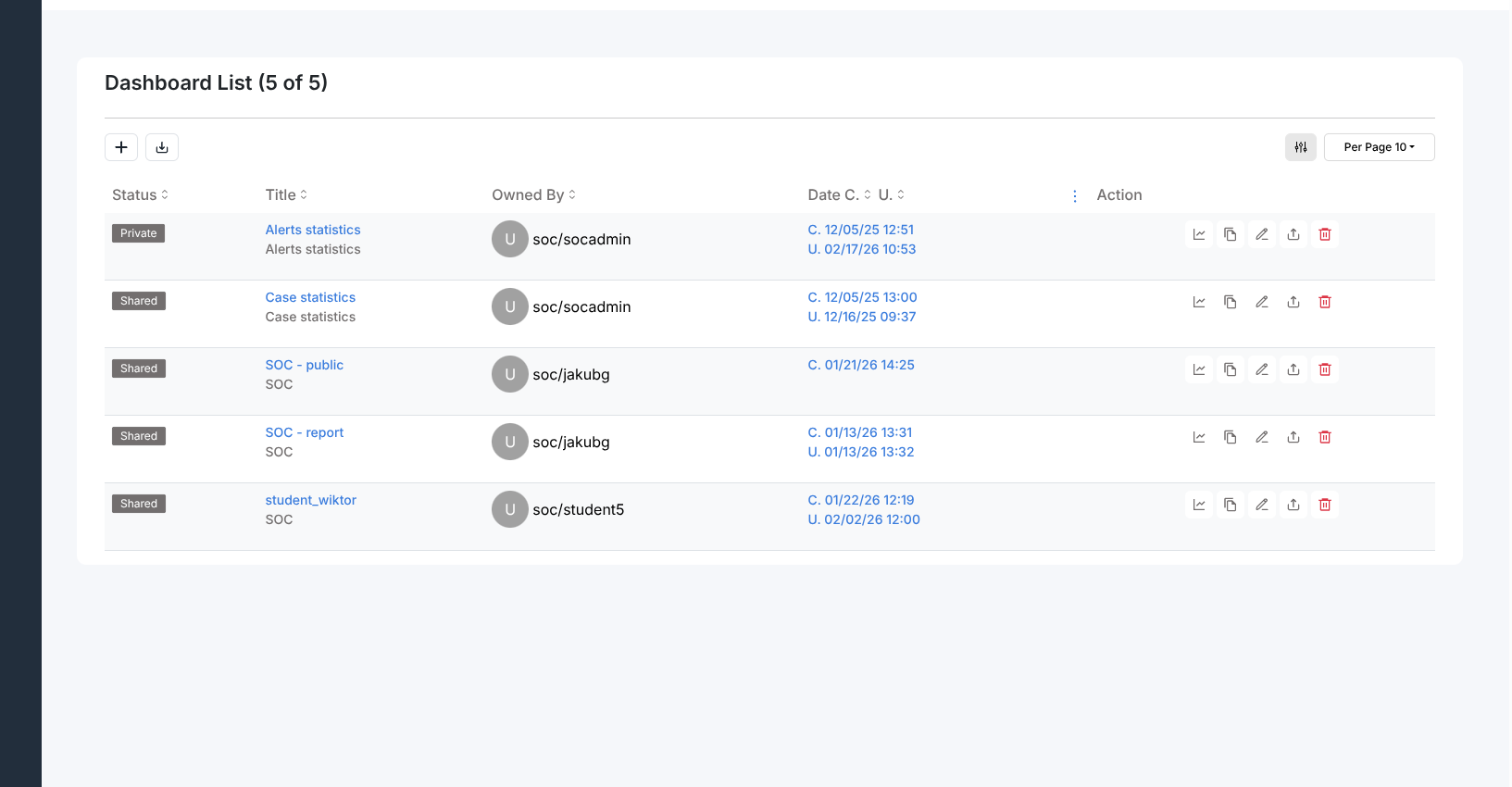Click updated date U. 01/13/26 13:32

tap(861, 452)
